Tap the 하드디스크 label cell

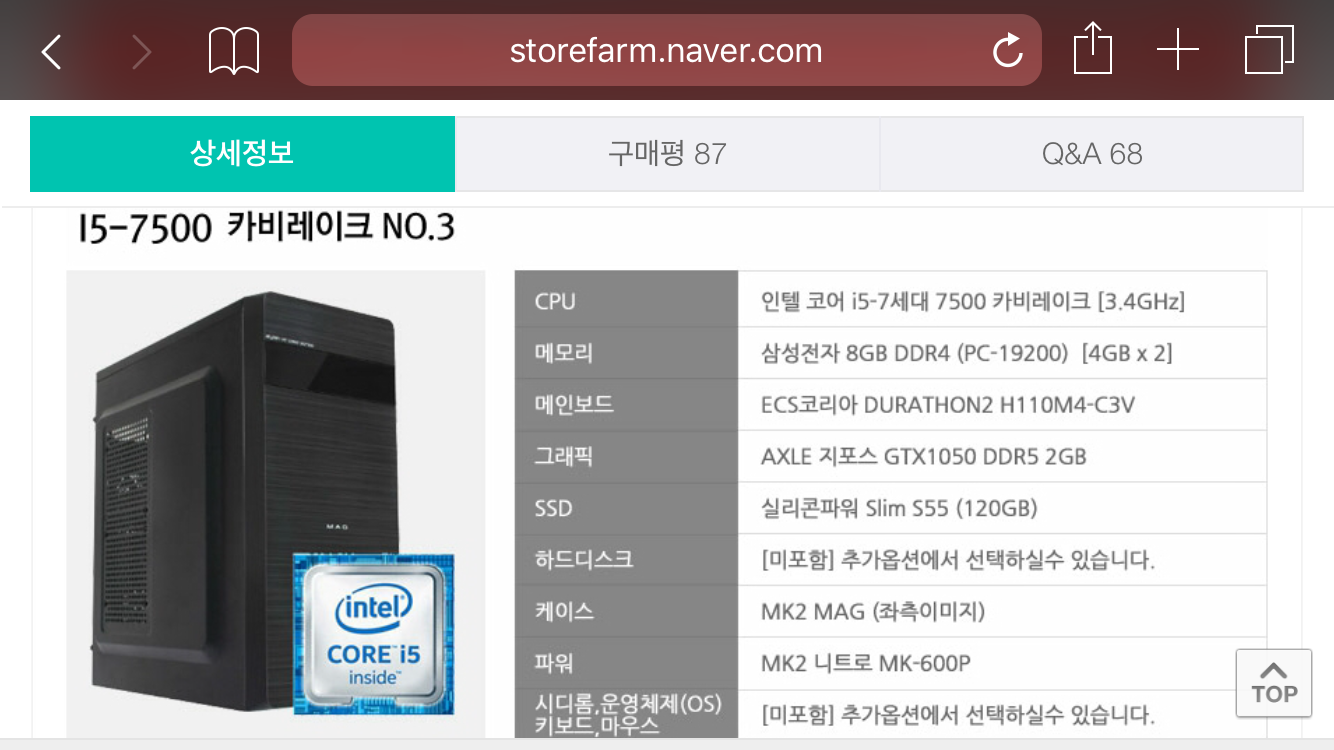pos(626,559)
